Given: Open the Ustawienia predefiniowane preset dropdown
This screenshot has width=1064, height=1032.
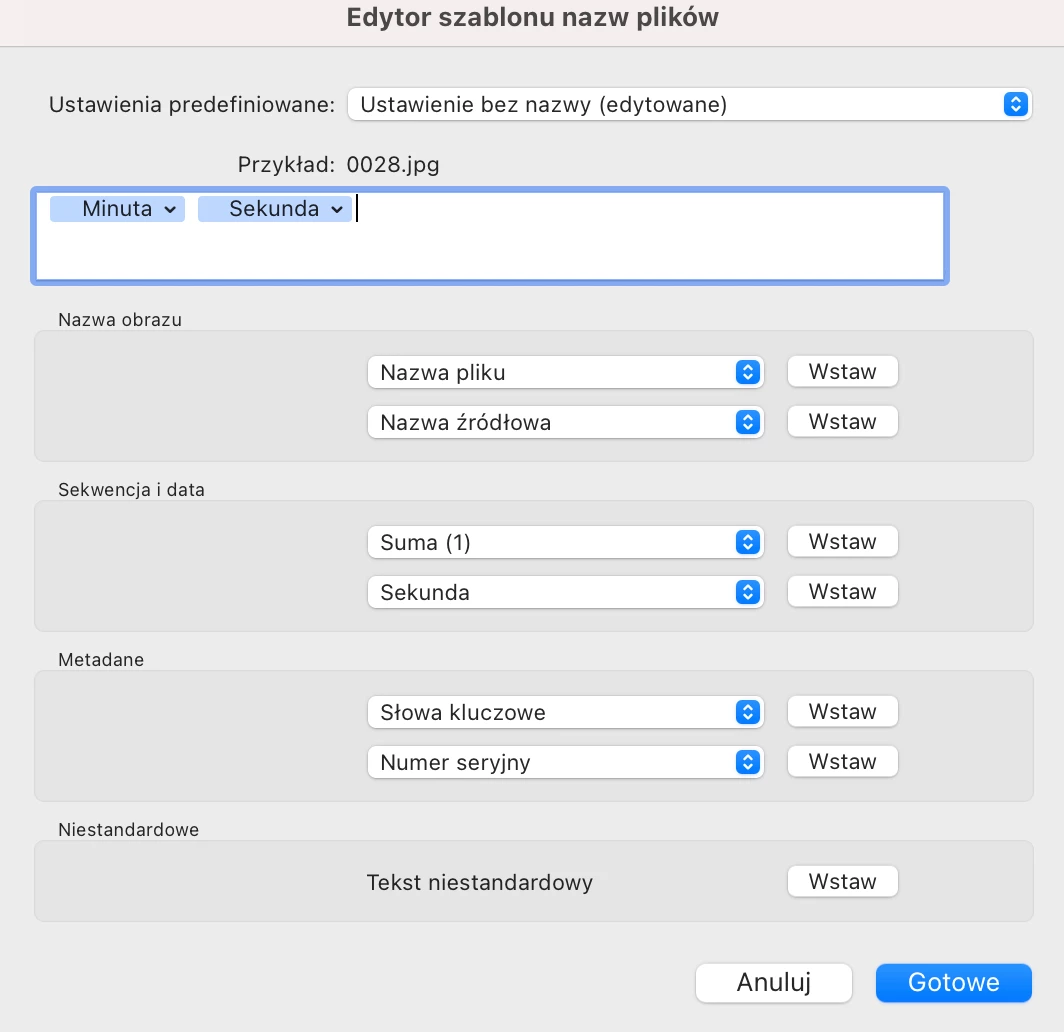Looking at the screenshot, I should (689, 104).
